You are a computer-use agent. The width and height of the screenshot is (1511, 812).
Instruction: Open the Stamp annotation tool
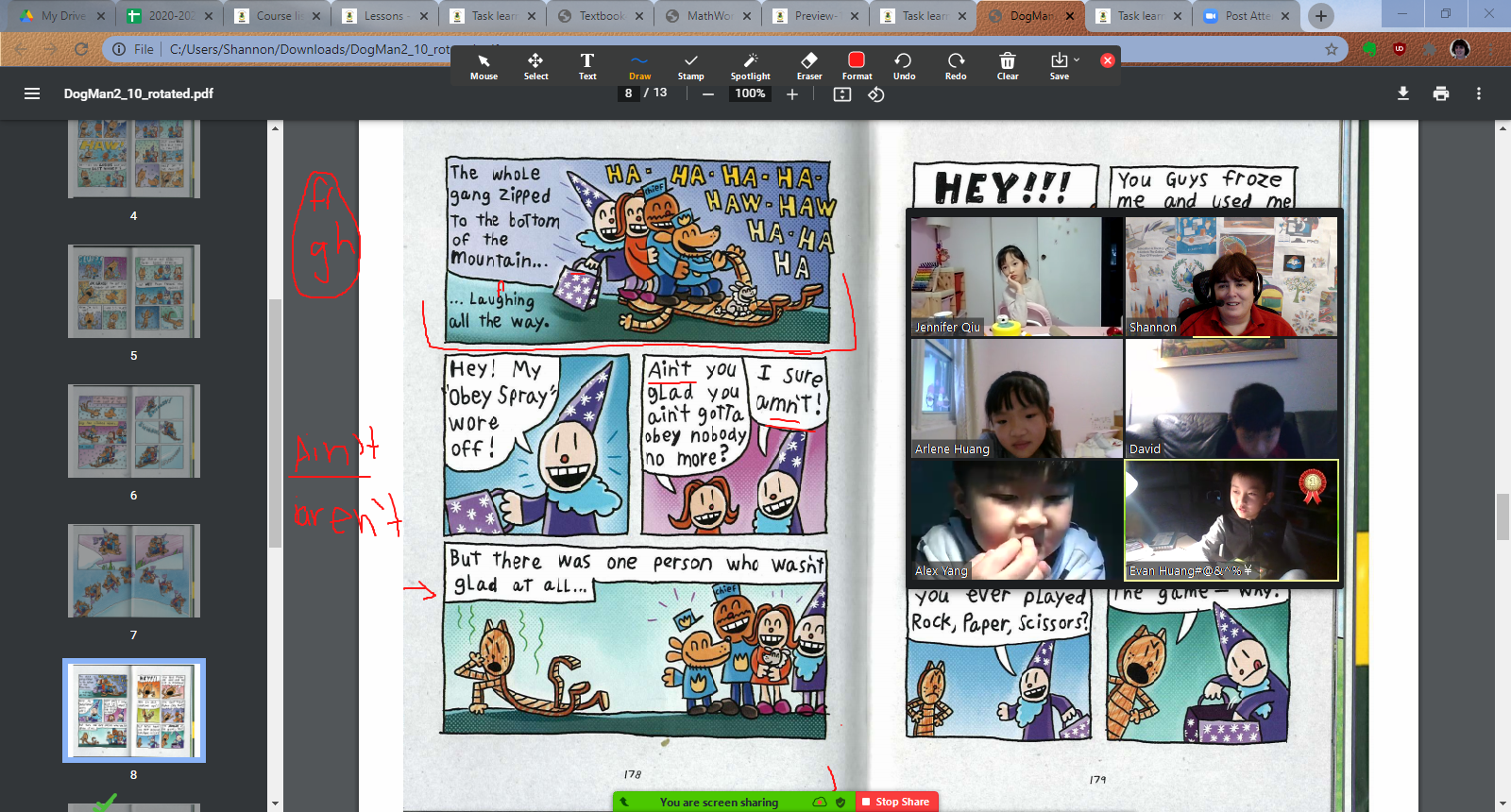690,66
